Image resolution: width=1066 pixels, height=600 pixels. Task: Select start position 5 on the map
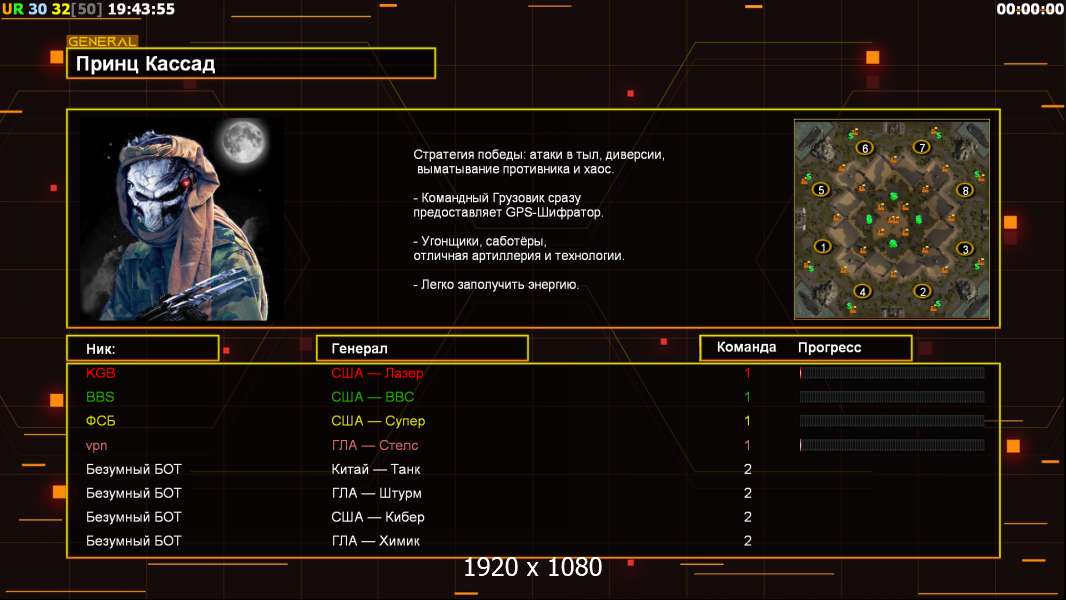tap(821, 190)
